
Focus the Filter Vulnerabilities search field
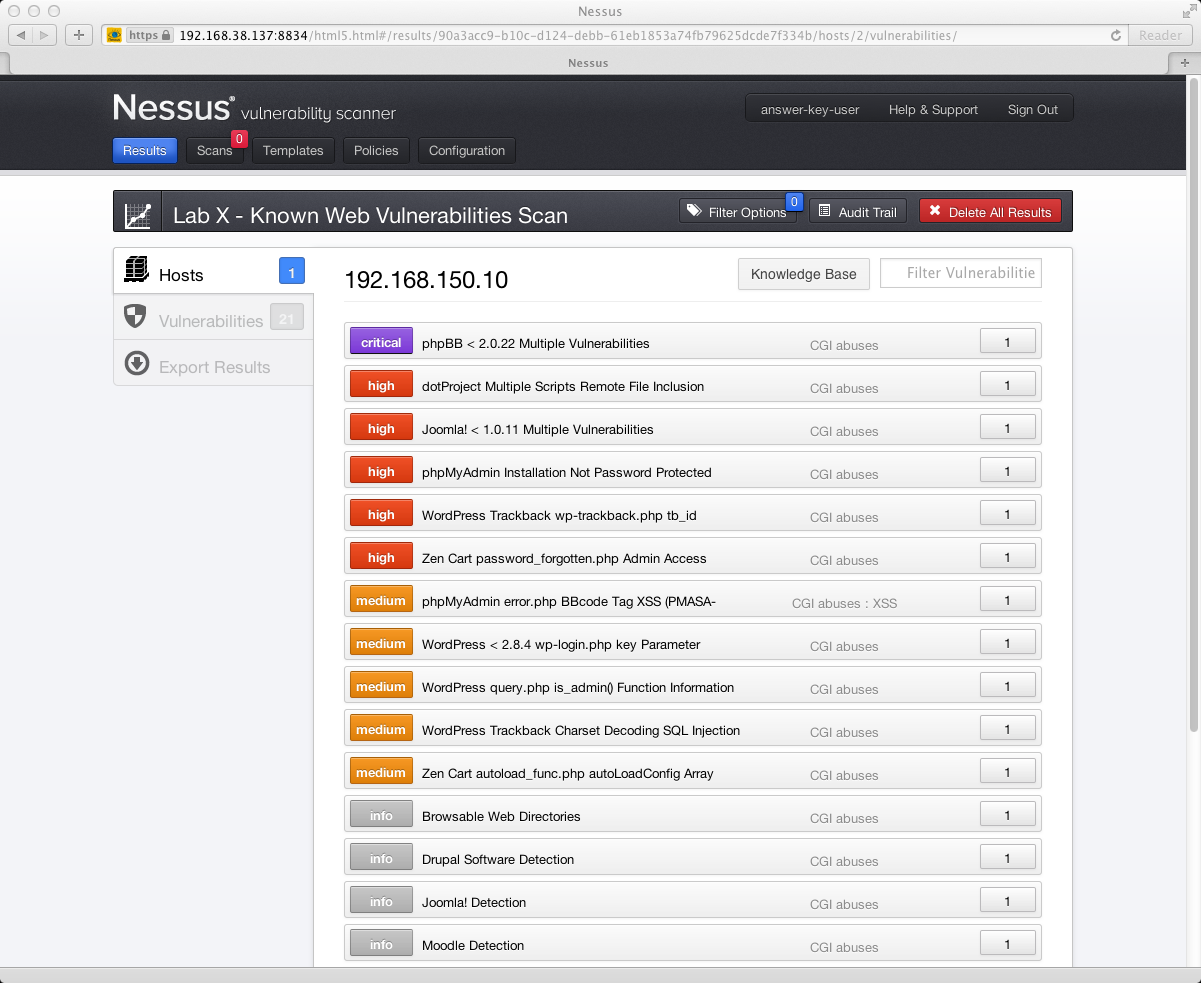pyautogui.click(x=961, y=273)
